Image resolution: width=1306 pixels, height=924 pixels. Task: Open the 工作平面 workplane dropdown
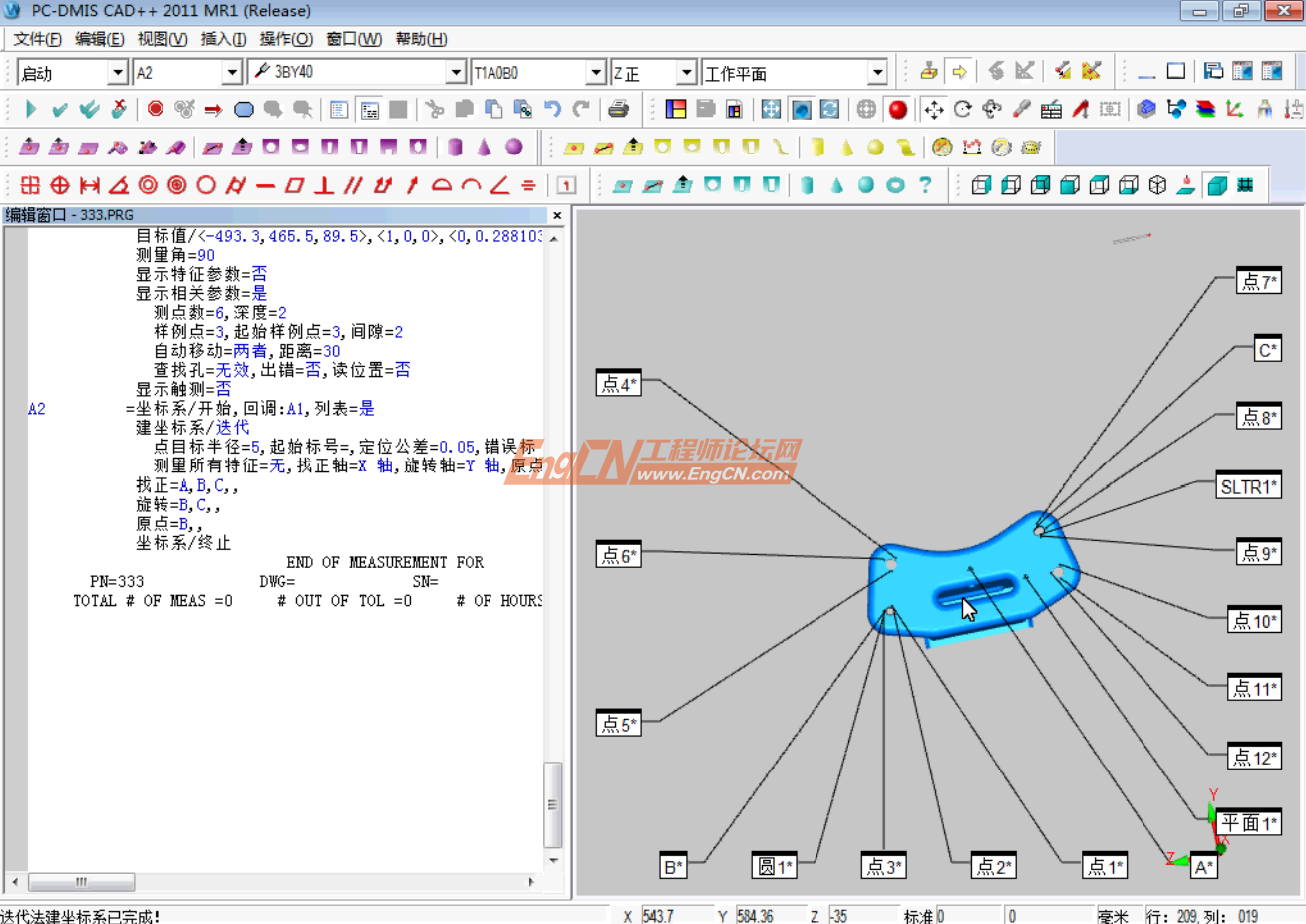pos(877,73)
